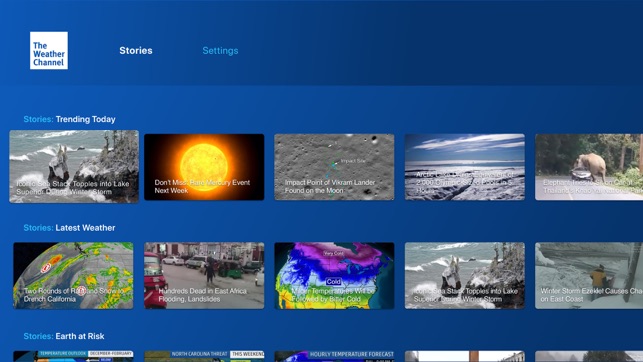Click The Weather Channel logo
This screenshot has height=362, width=643.
[49, 50]
